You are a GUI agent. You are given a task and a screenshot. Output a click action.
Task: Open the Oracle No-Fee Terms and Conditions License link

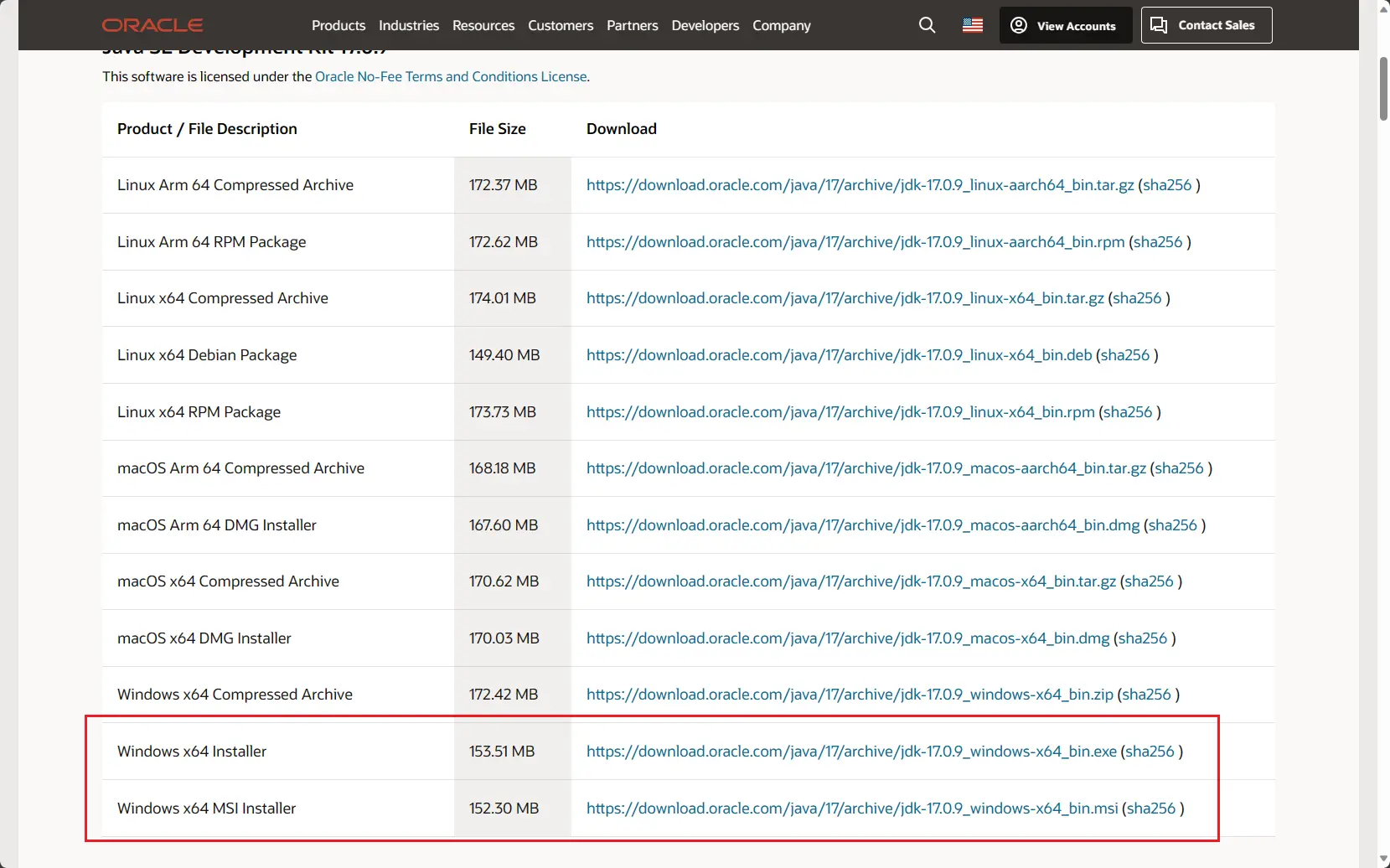coord(451,76)
